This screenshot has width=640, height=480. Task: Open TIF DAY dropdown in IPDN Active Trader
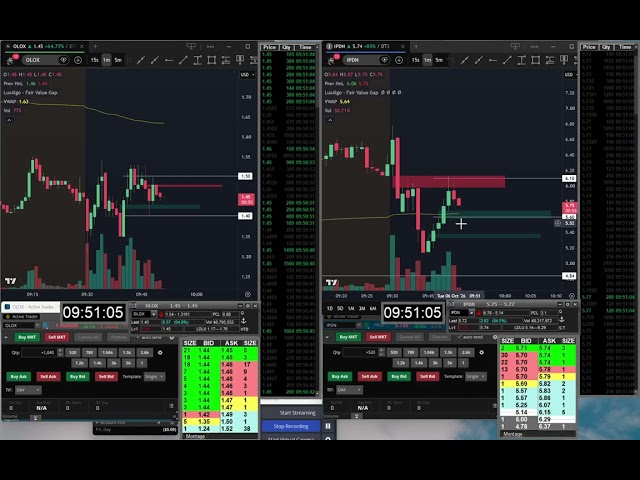pos(349,390)
